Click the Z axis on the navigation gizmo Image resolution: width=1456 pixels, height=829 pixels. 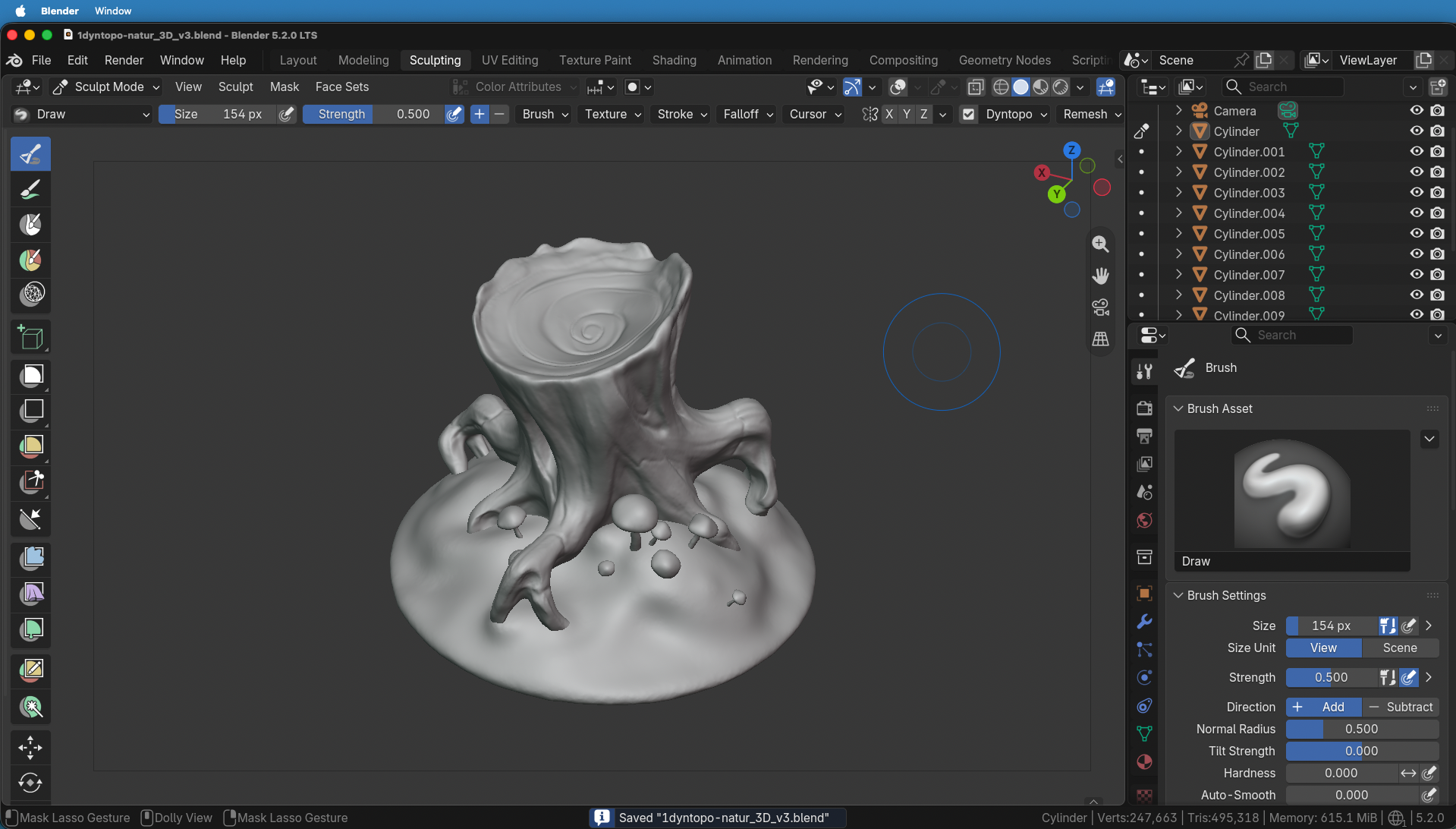(1071, 150)
